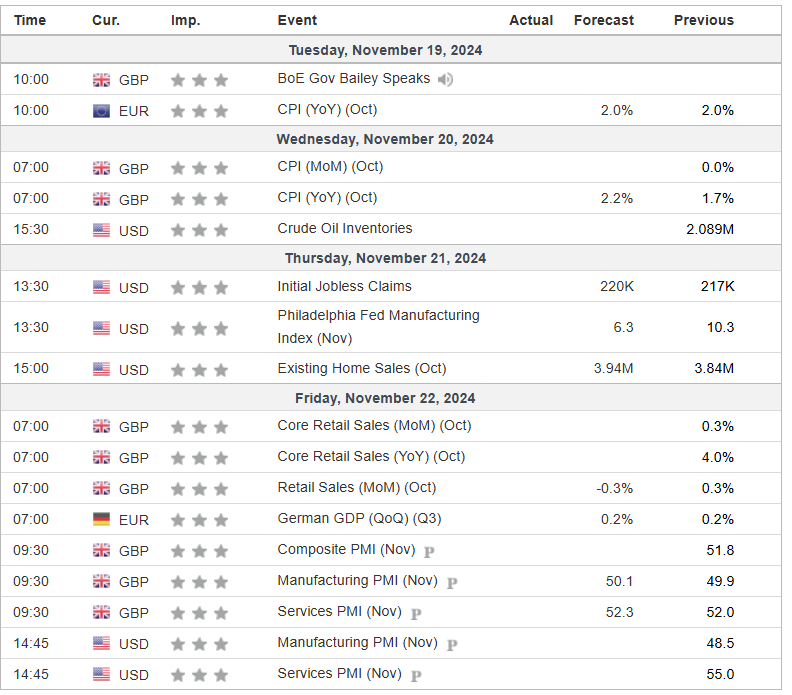Click the Forecast column header
The width and height of the screenshot is (792, 695).
click(603, 20)
